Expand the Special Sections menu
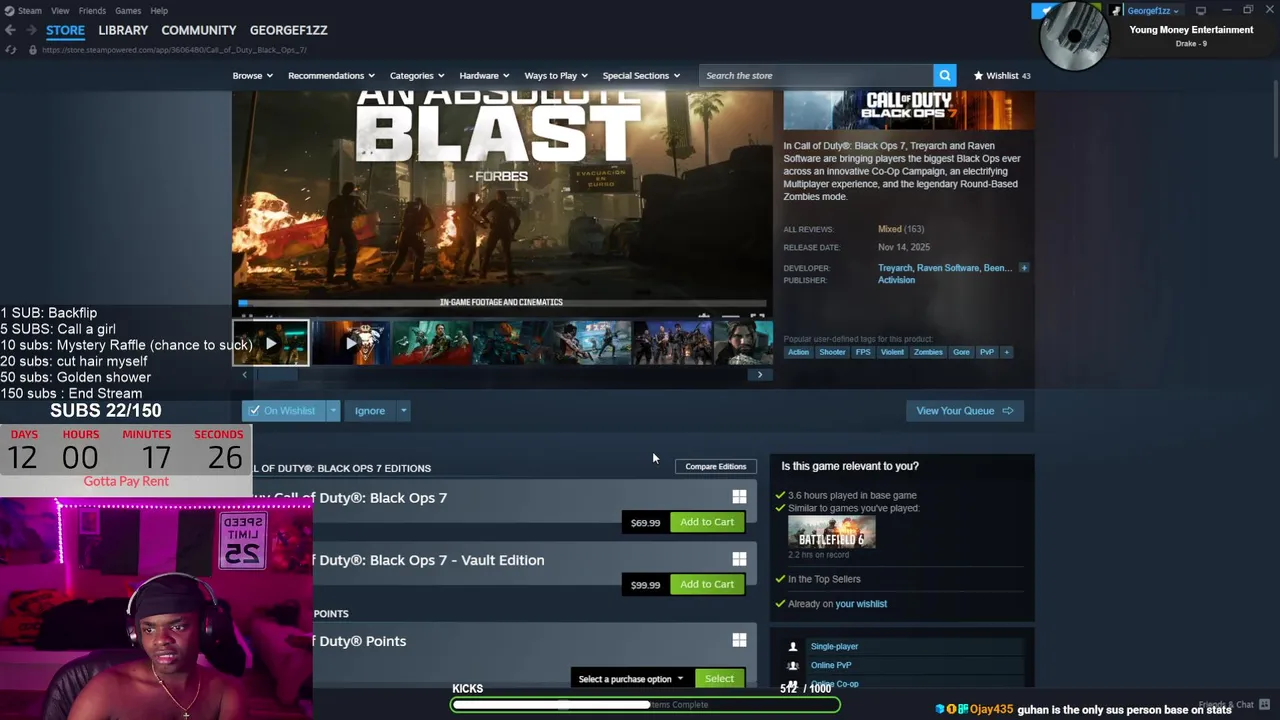 pyautogui.click(x=641, y=76)
